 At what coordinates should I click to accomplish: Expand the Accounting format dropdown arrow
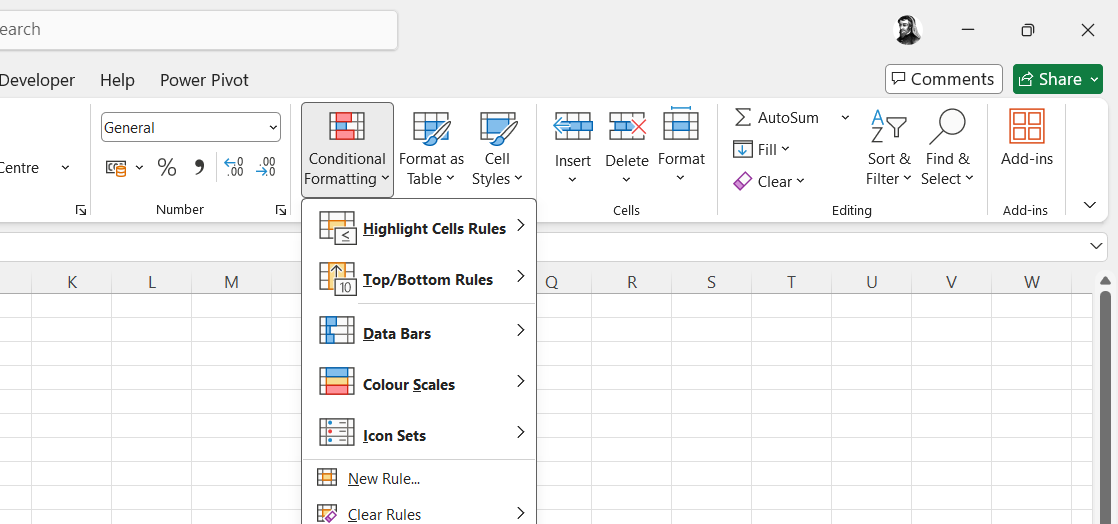140,168
